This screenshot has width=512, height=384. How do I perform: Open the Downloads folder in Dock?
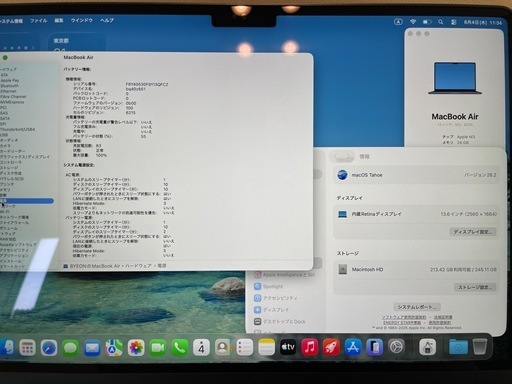(458, 347)
